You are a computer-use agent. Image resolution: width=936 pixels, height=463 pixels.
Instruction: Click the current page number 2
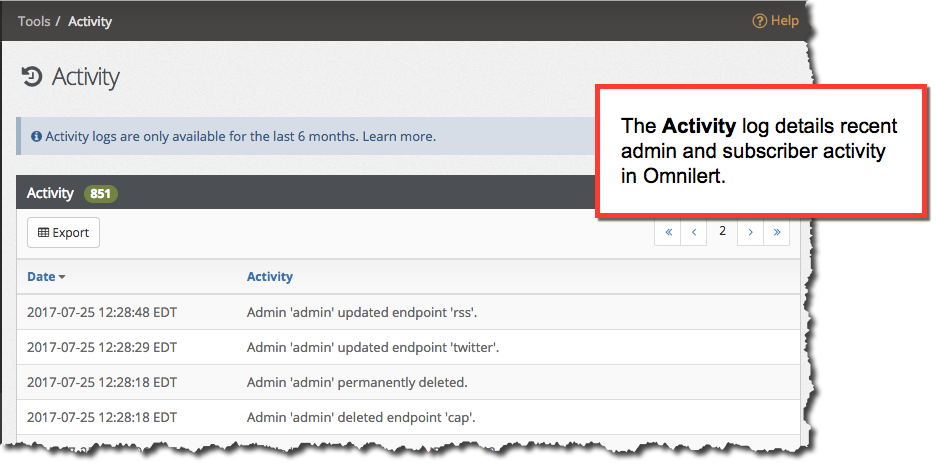point(722,232)
